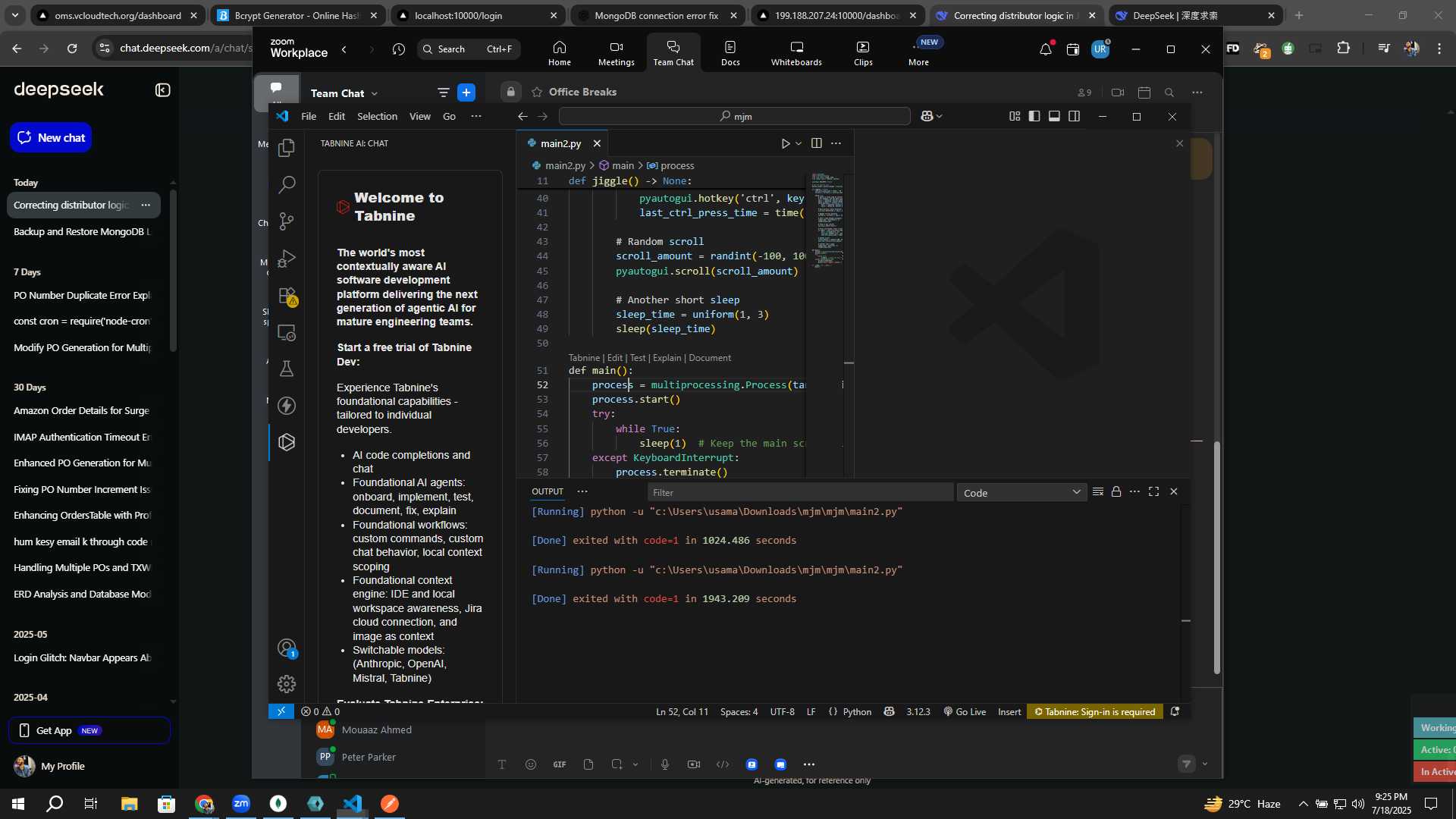
Task: Start a new Zoom chat with plus button
Action: (466, 93)
